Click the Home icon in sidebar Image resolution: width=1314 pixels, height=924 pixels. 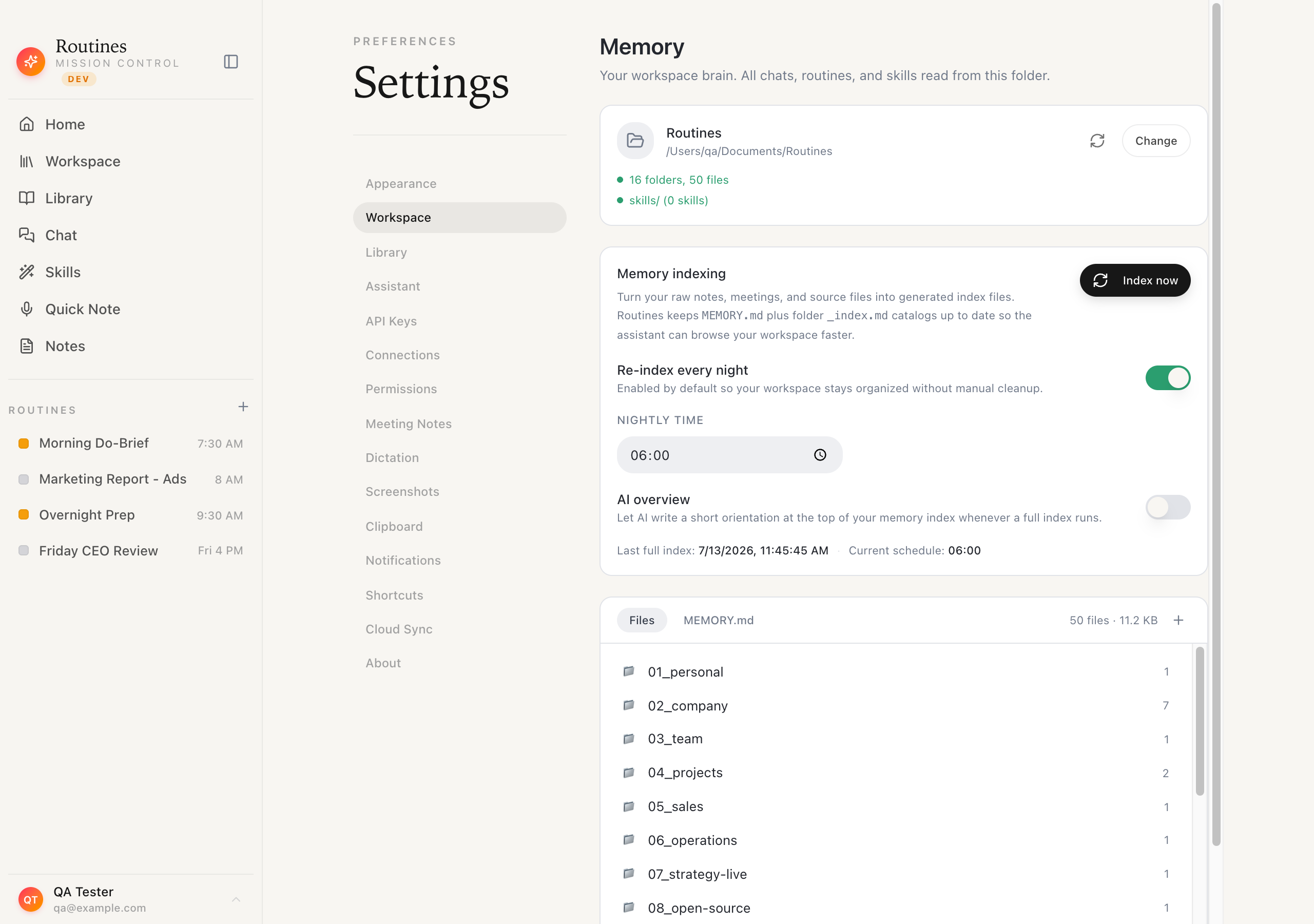26,124
